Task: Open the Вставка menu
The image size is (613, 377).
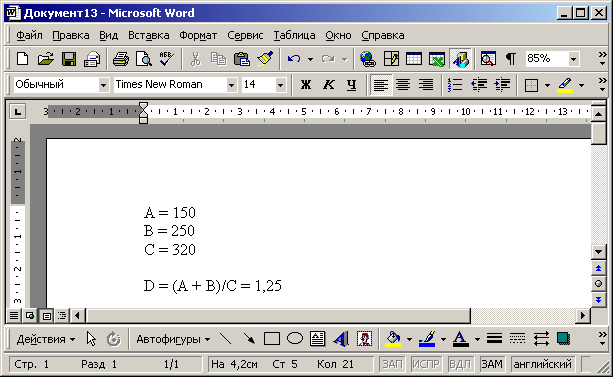Action: (x=149, y=35)
